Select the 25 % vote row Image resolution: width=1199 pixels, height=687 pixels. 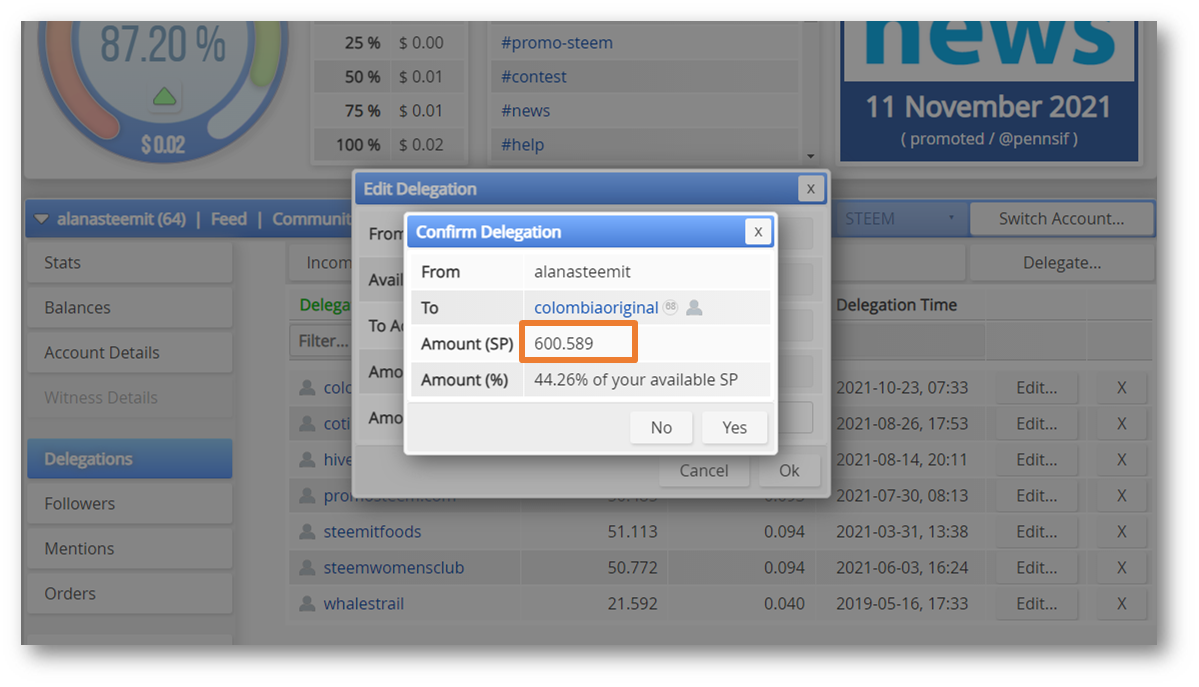tap(389, 43)
